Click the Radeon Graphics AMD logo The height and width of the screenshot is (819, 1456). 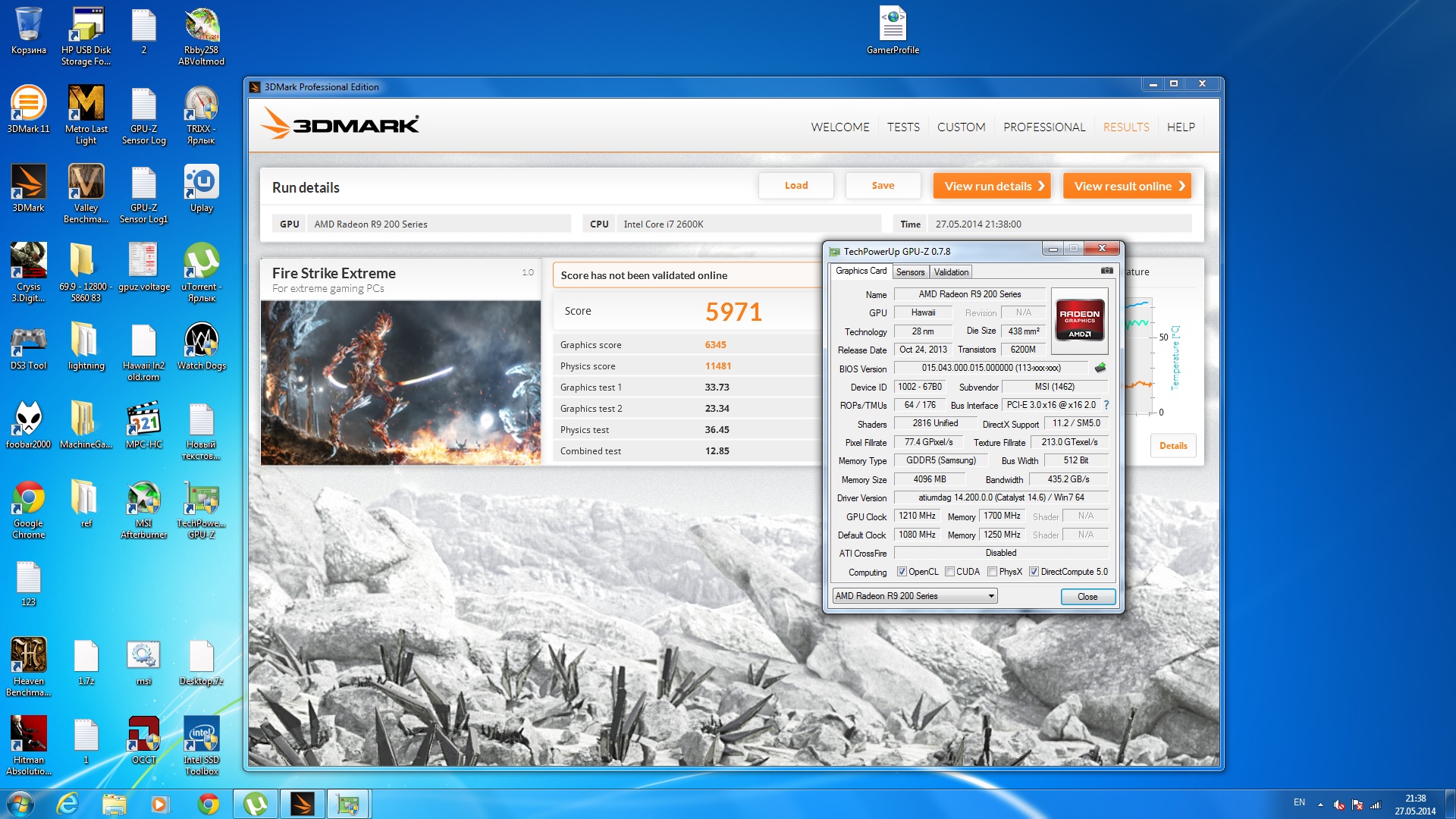coord(1079,322)
